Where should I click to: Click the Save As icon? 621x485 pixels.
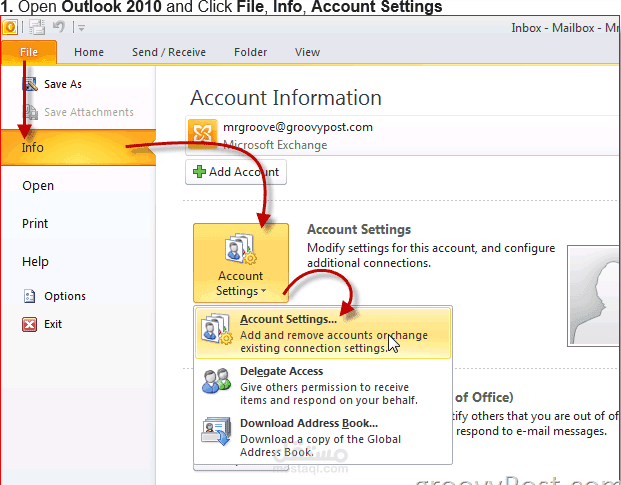pos(30,84)
